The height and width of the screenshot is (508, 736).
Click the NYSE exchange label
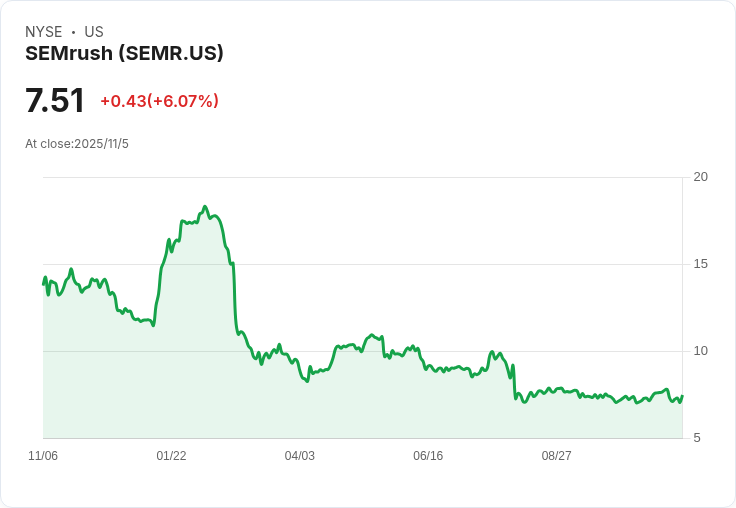pos(44,32)
